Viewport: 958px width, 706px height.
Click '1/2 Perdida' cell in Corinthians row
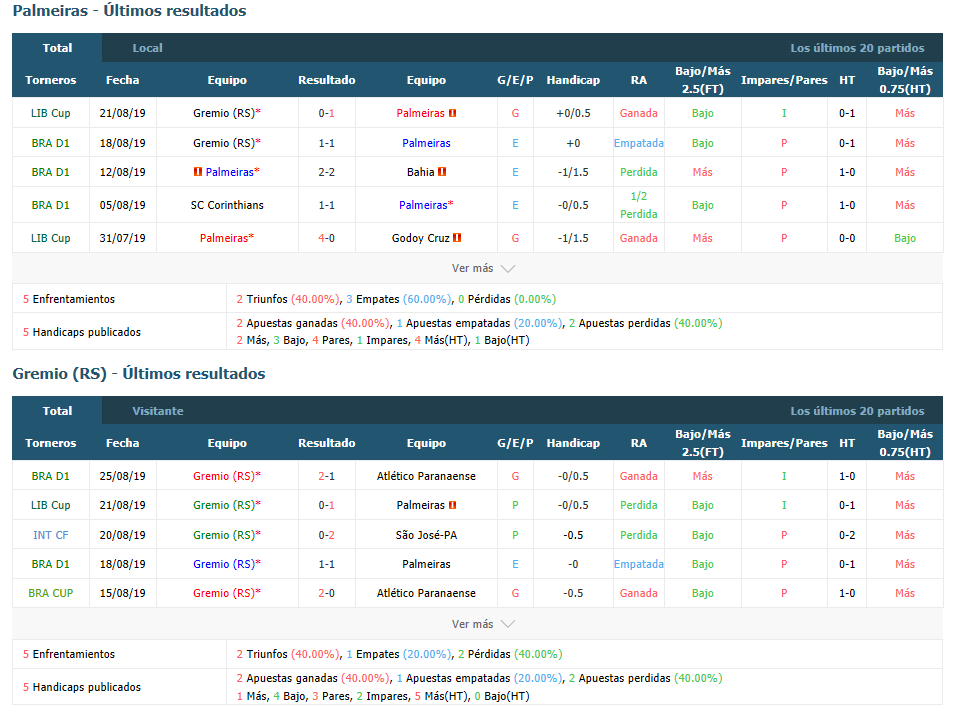point(638,205)
